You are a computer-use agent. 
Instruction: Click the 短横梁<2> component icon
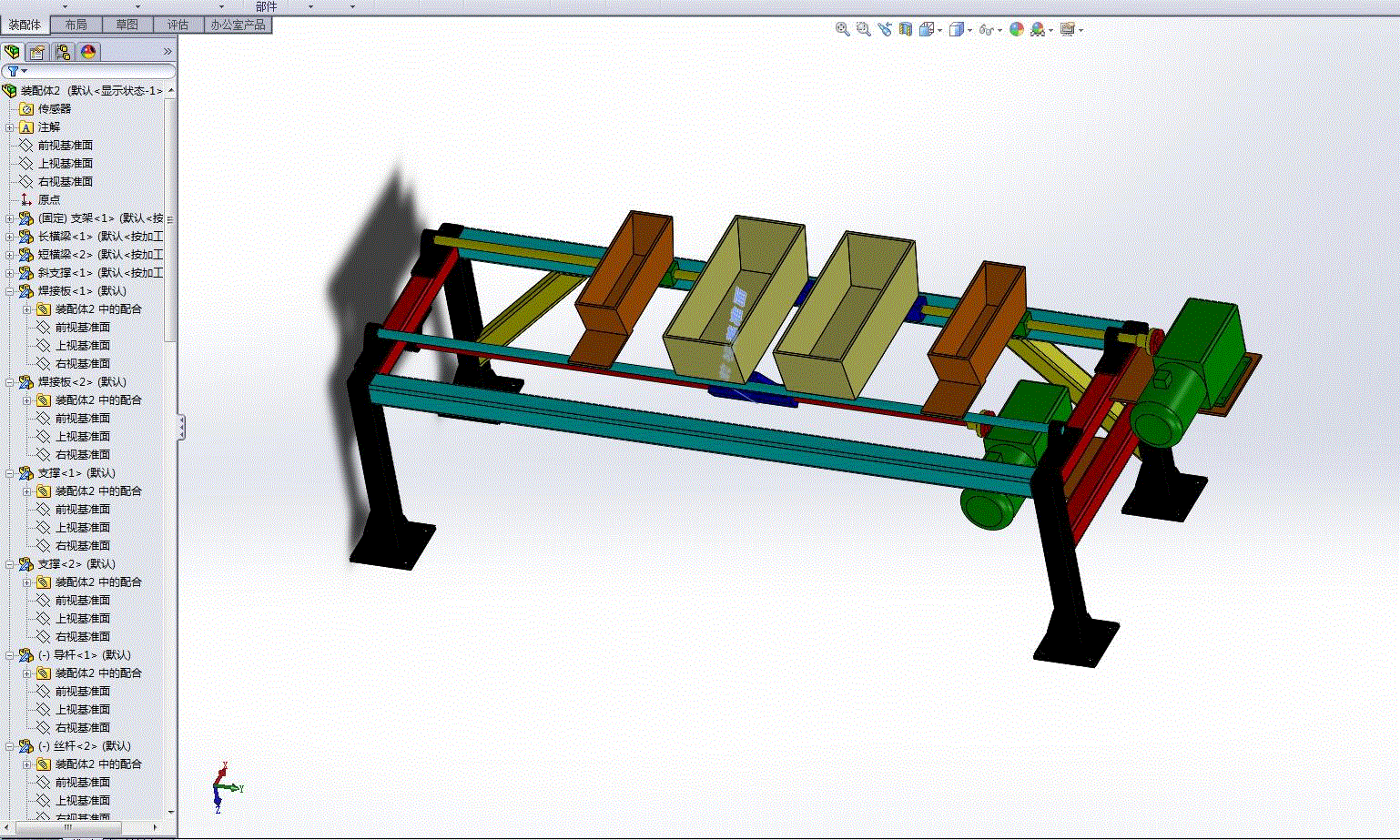point(26,255)
